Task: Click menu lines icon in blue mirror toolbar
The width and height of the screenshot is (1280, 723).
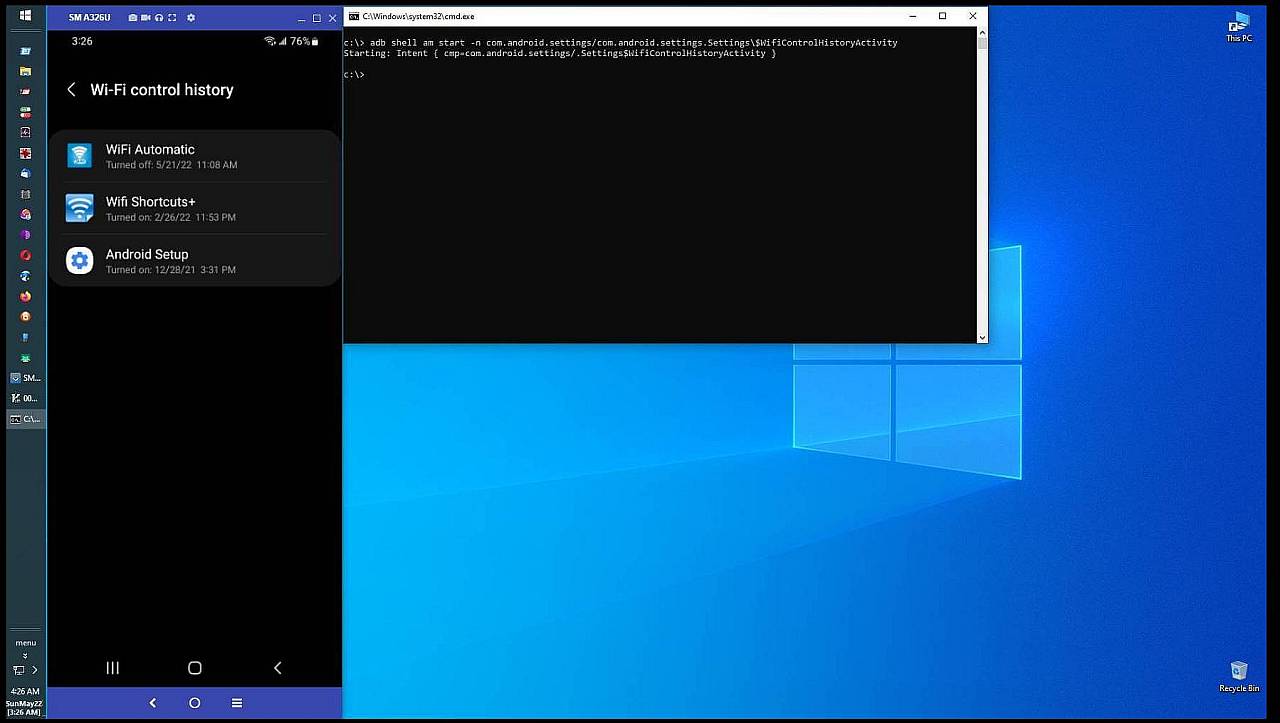Action: point(237,703)
